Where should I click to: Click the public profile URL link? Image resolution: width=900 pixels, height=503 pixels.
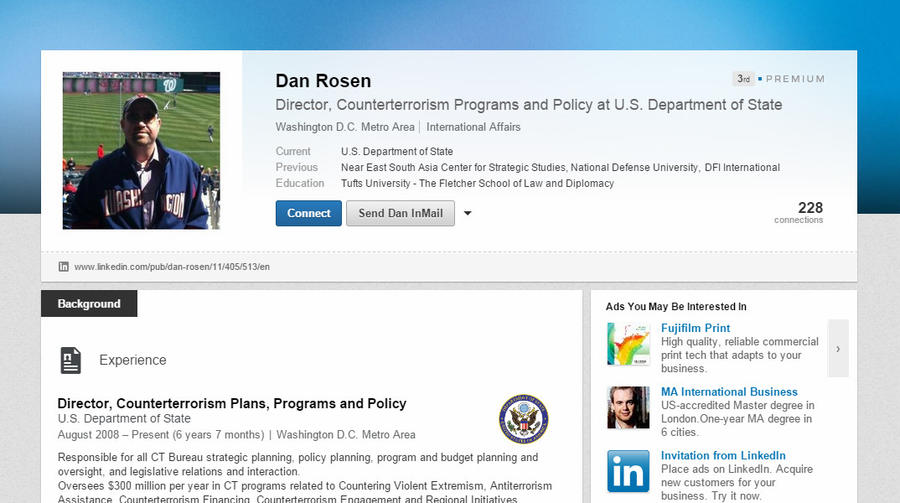[172, 266]
